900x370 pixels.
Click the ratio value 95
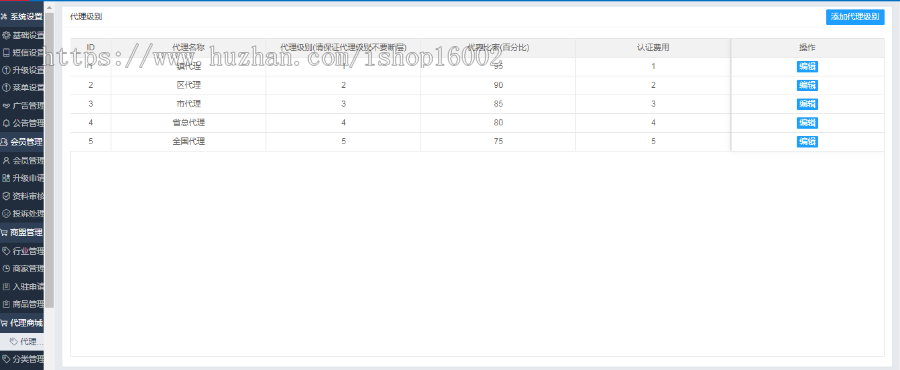498,67
